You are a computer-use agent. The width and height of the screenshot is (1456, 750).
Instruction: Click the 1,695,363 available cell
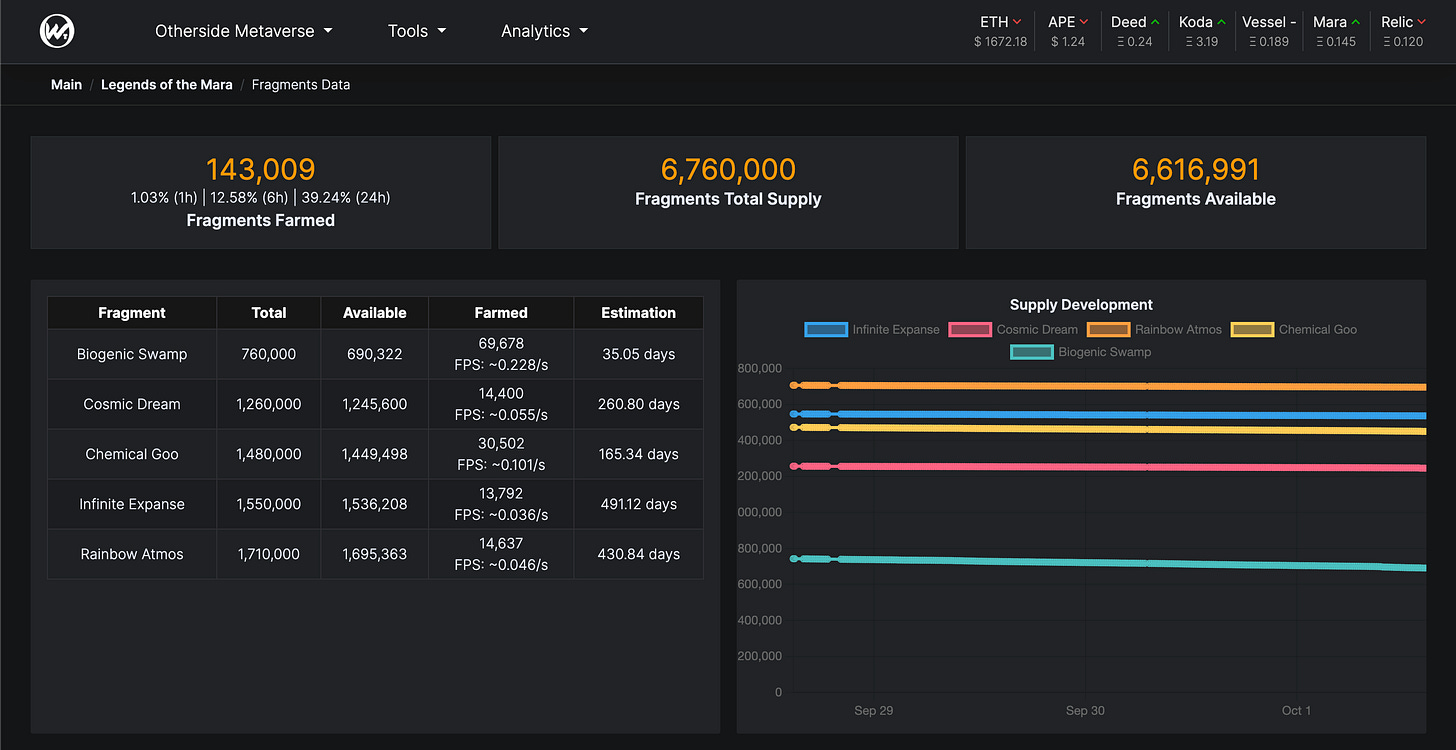coord(375,554)
